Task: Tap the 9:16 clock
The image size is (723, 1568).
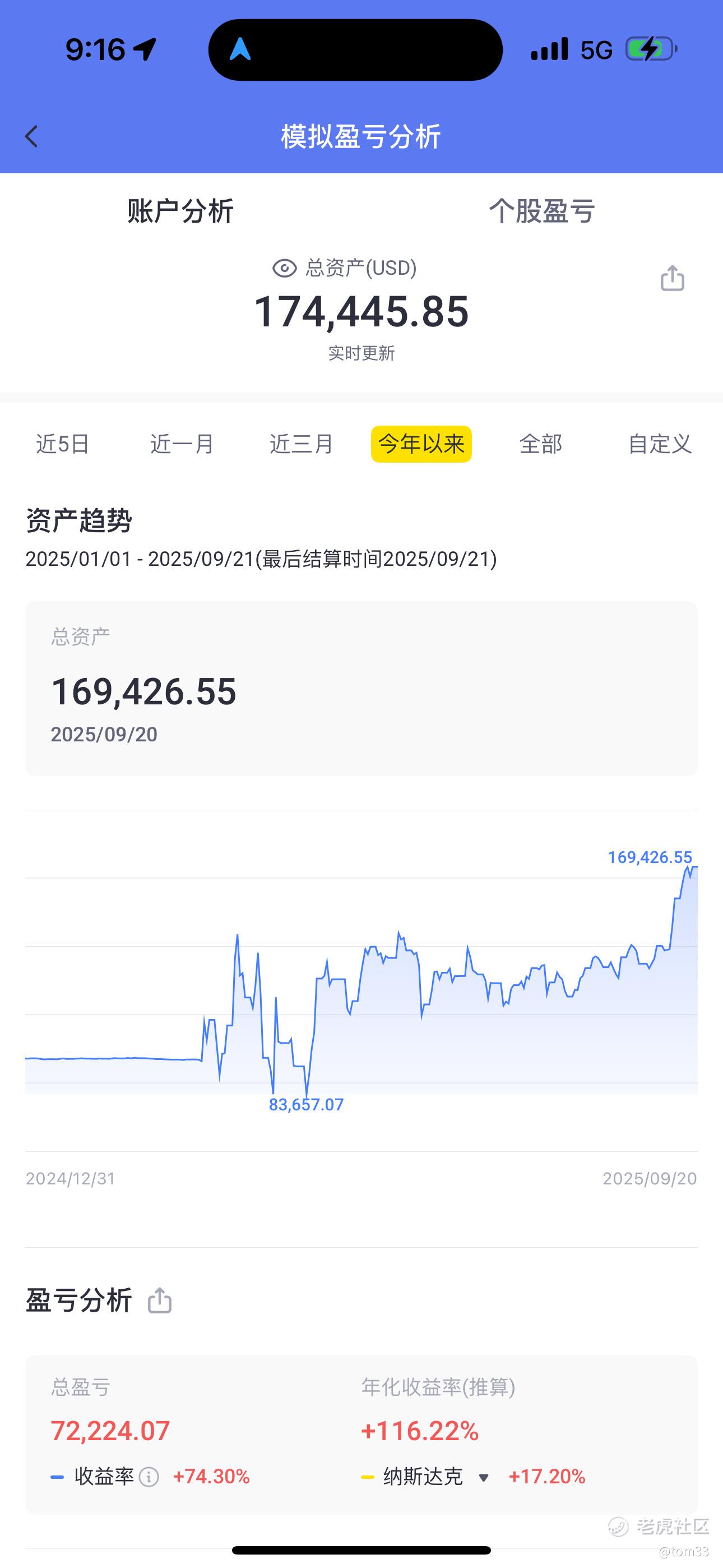Action: click(x=95, y=49)
